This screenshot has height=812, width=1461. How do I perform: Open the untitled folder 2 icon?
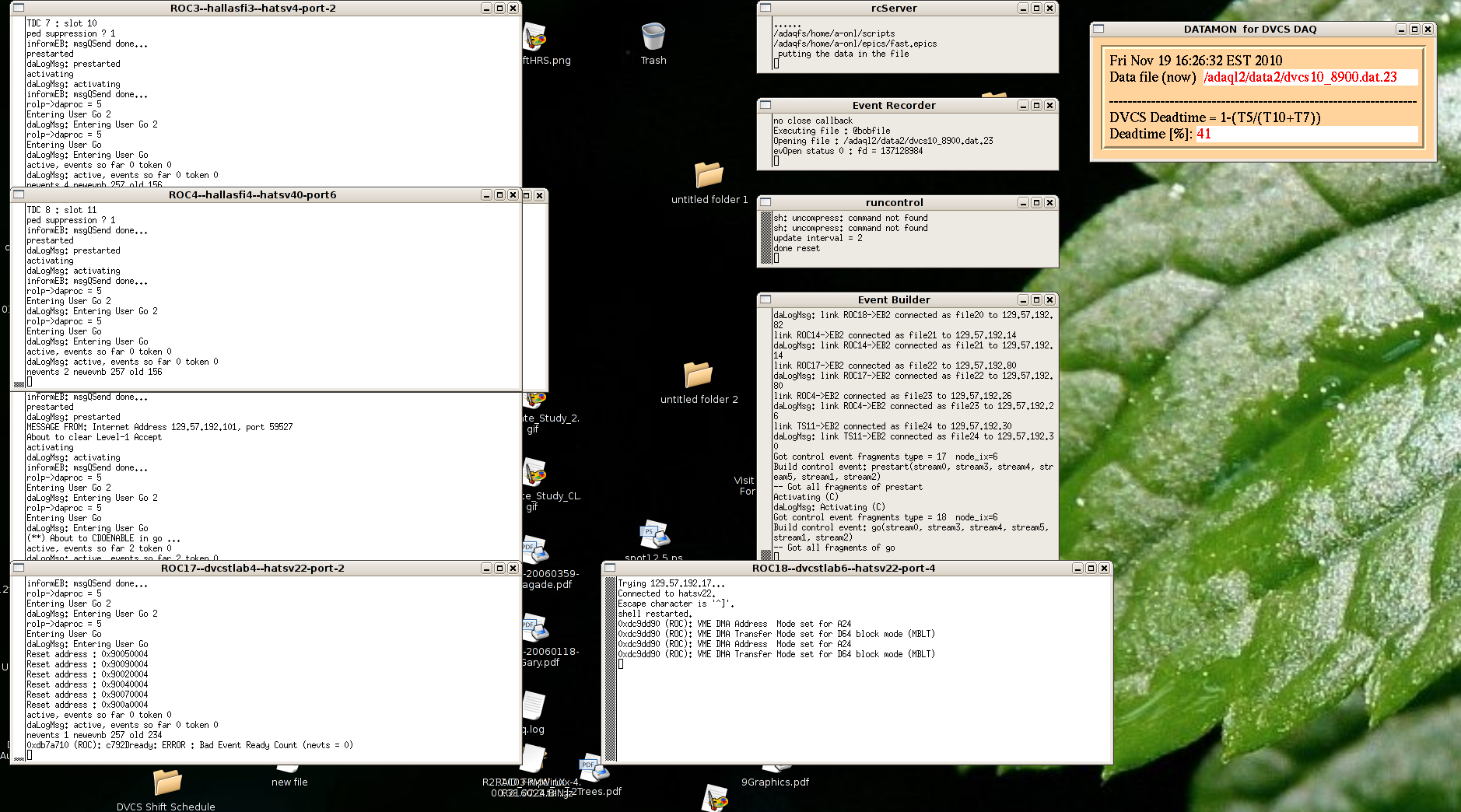point(698,374)
